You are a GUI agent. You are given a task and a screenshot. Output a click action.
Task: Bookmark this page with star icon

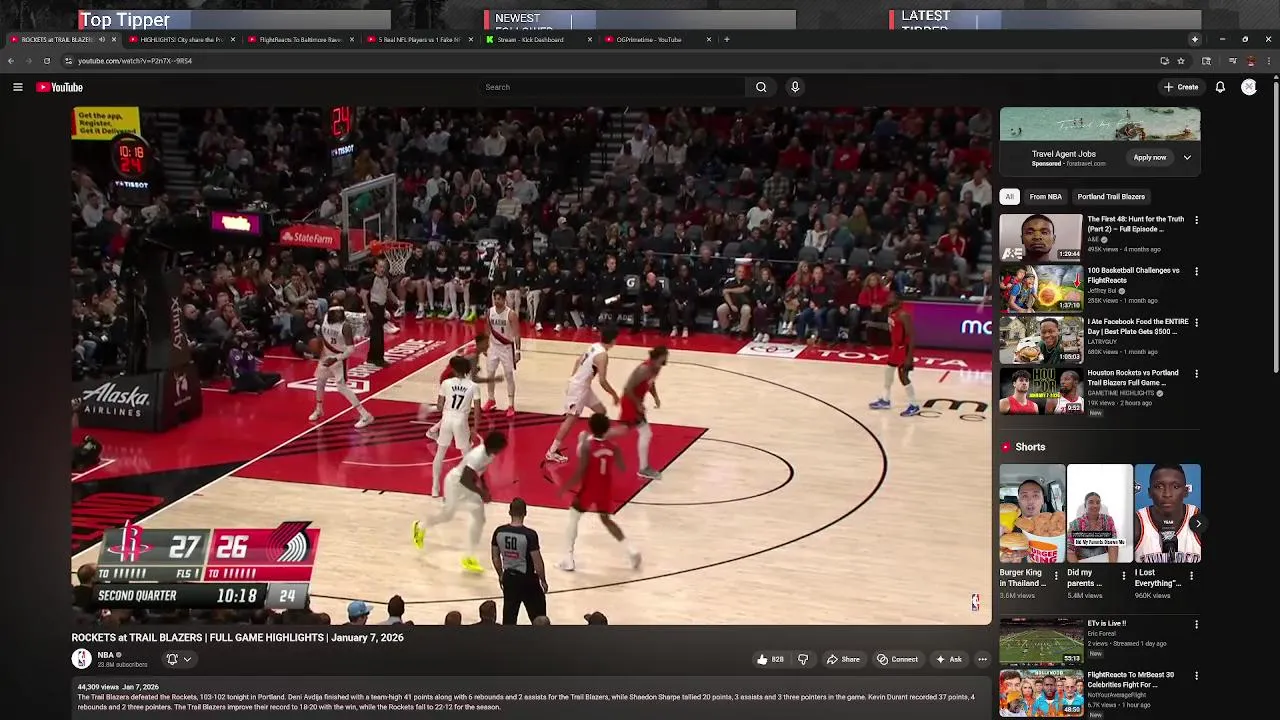pos(1180,61)
